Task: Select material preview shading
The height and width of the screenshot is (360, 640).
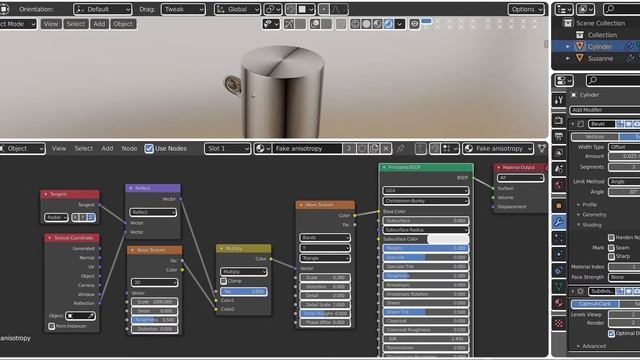Action: coord(377,24)
